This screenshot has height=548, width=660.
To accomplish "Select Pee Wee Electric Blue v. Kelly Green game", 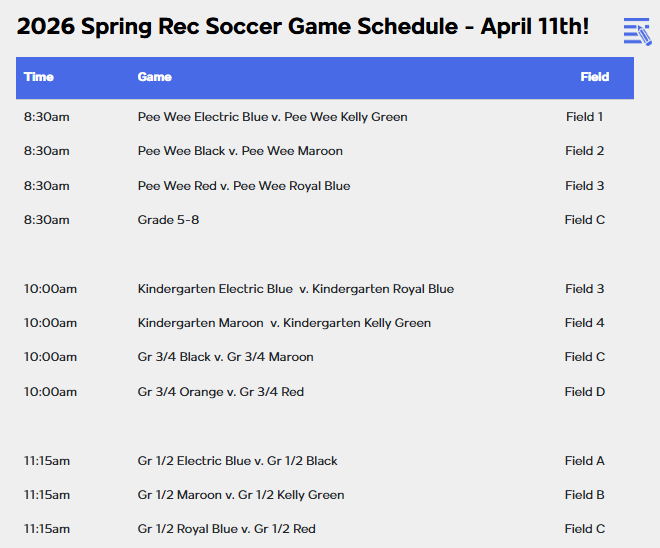I will click(x=272, y=117).
